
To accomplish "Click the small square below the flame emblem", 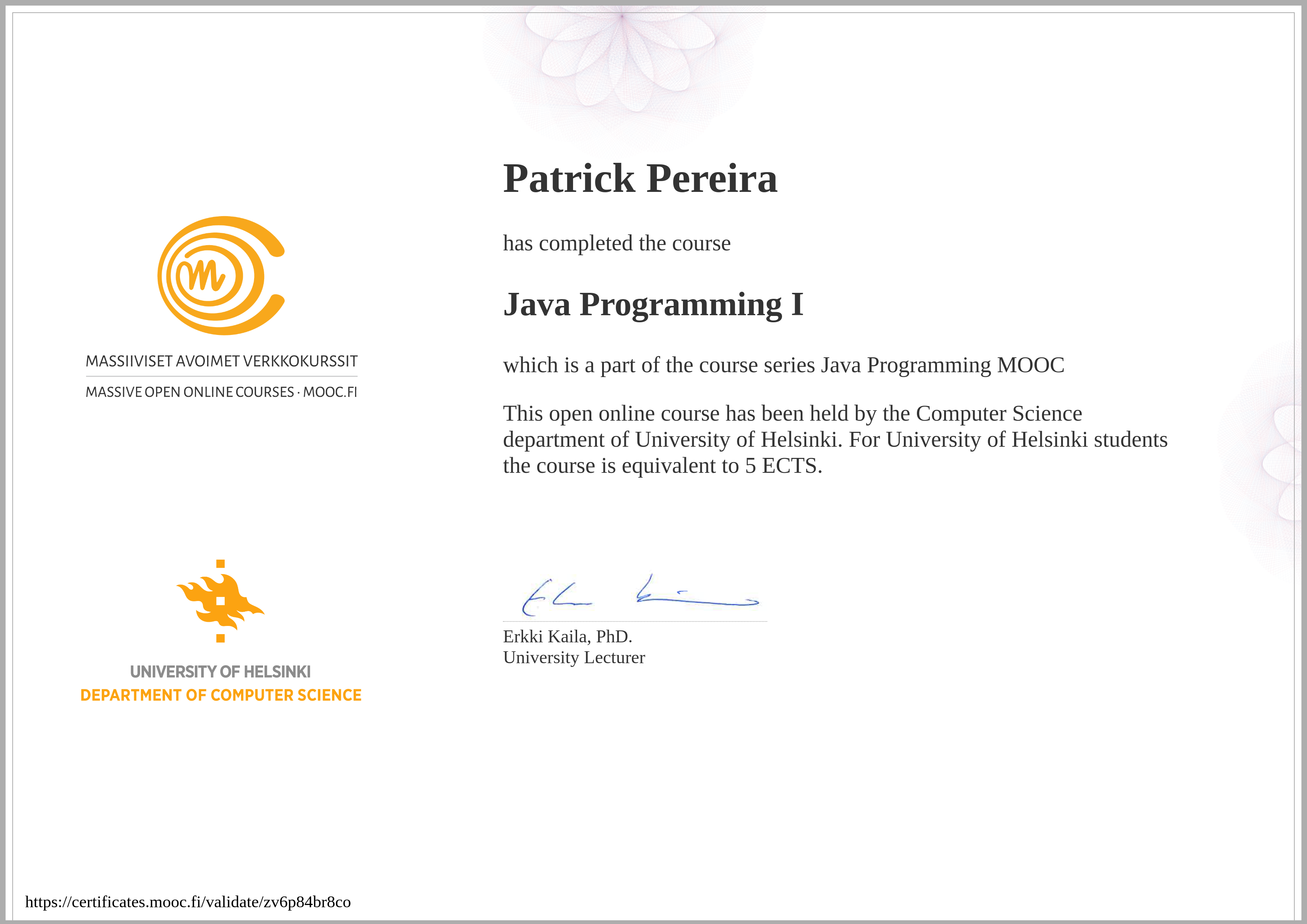I will click(x=220, y=638).
